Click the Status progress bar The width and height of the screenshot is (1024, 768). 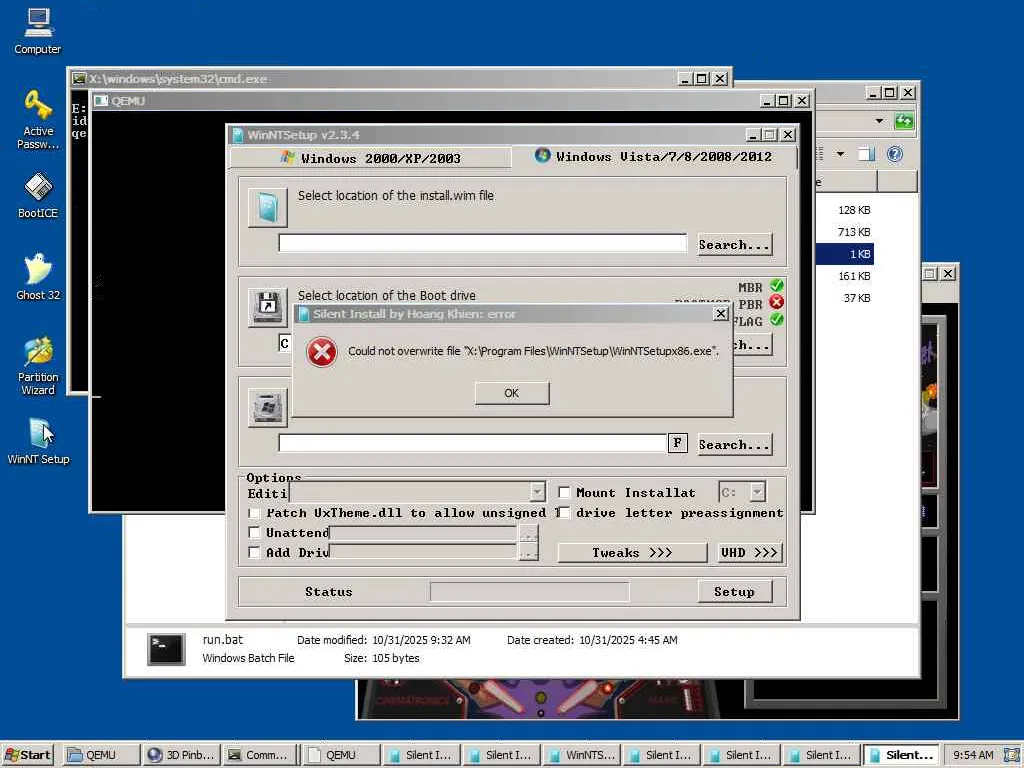(x=530, y=592)
